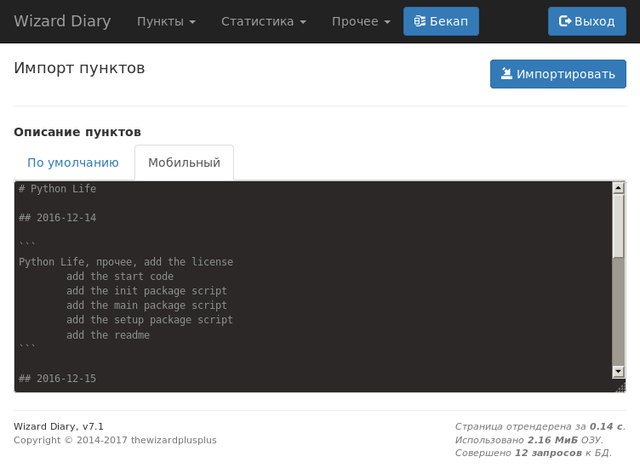Select the Мобильный tab
The image size is (640, 468).
click(184, 162)
